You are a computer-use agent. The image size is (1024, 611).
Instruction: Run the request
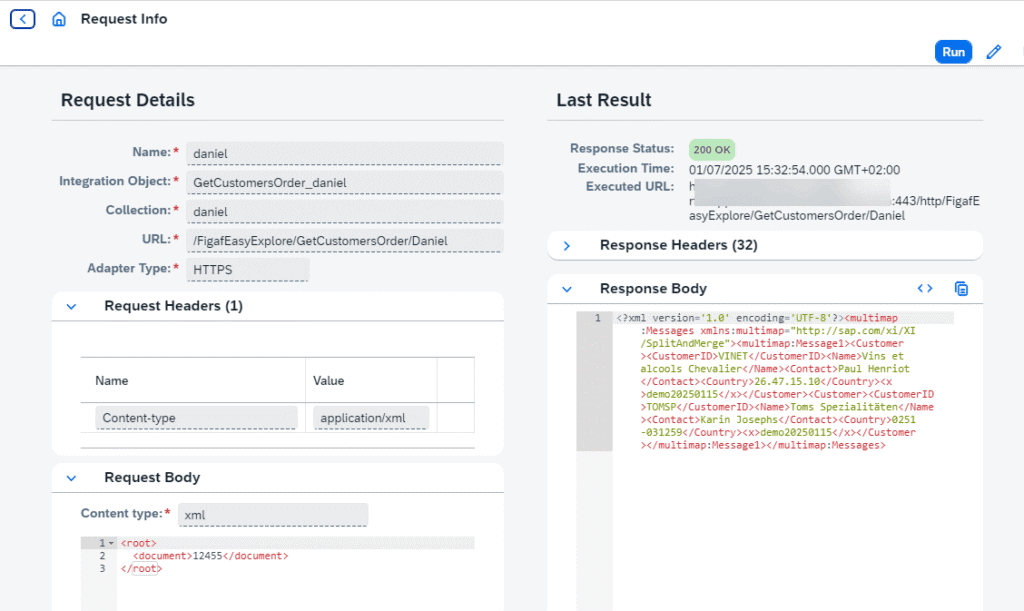click(x=953, y=52)
